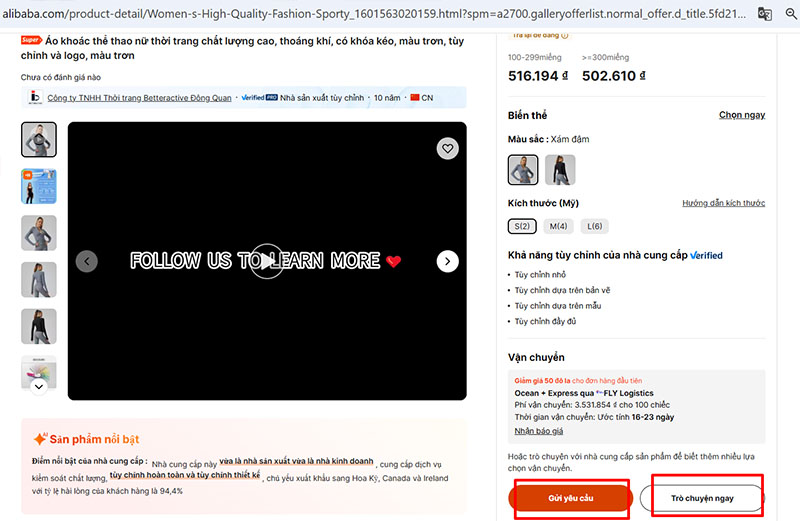Click the 'Nhận báo giá' link
This screenshot has width=800, height=521.
pyautogui.click(x=538, y=431)
